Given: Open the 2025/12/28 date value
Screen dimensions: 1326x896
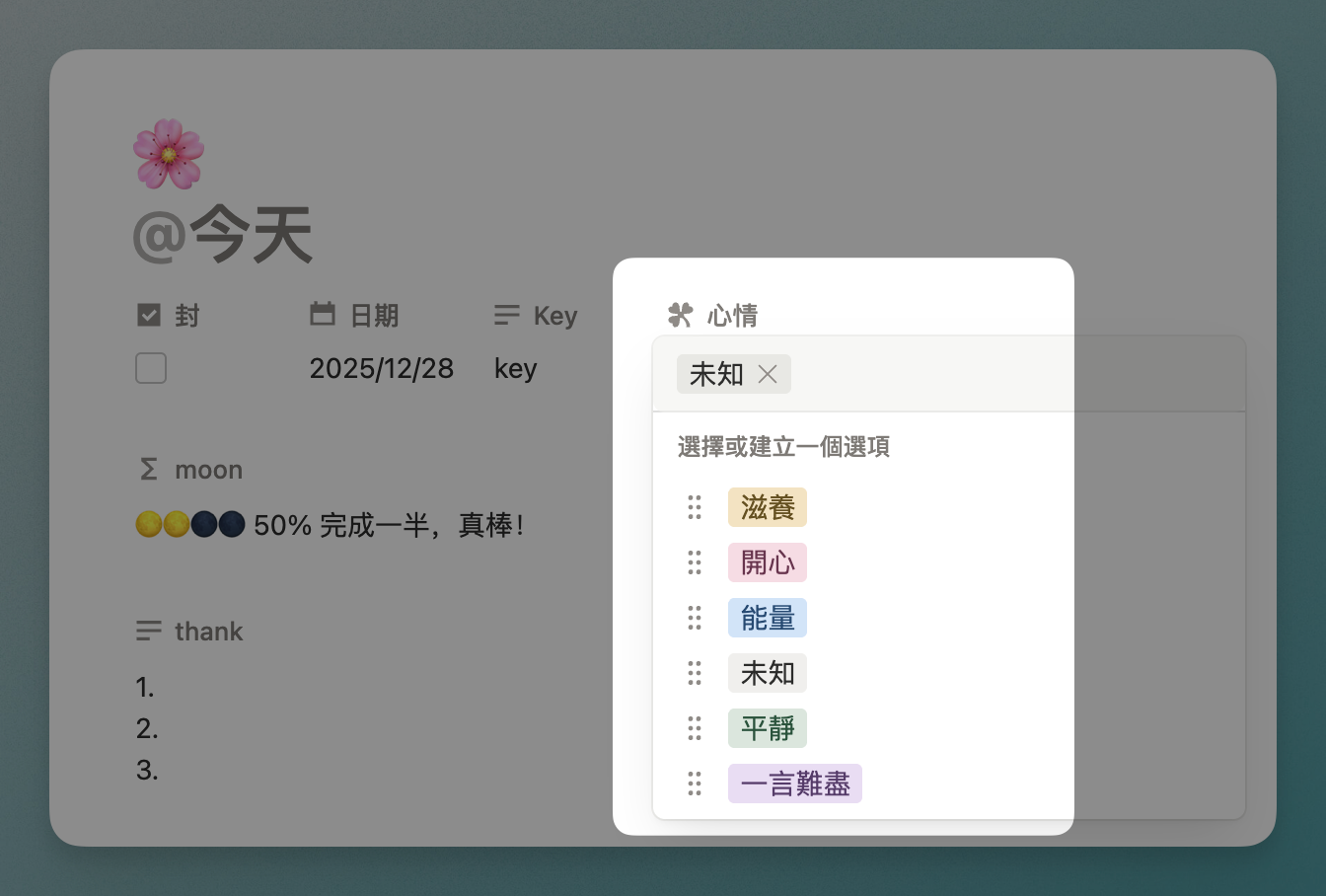Looking at the screenshot, I should (x=381, y=369).
